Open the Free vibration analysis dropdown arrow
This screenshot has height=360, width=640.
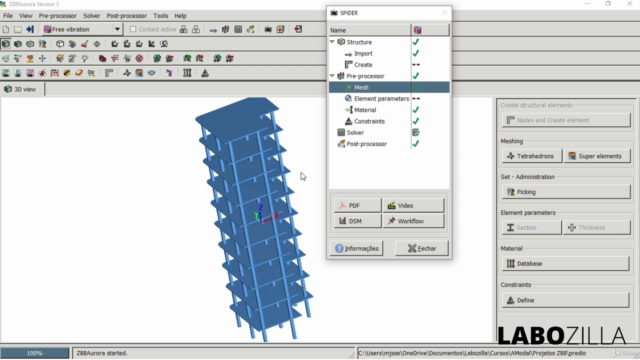pos(117,29)
